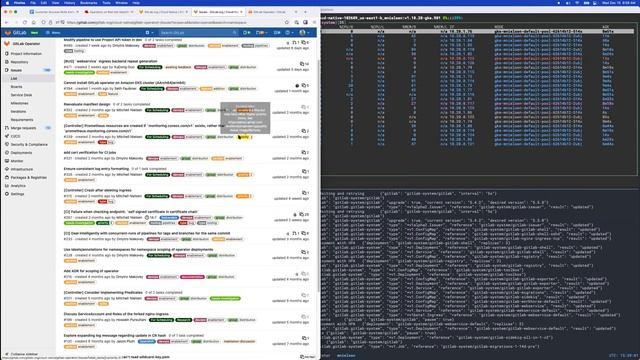Focus the Search GitLab field

tap(198, 32)
